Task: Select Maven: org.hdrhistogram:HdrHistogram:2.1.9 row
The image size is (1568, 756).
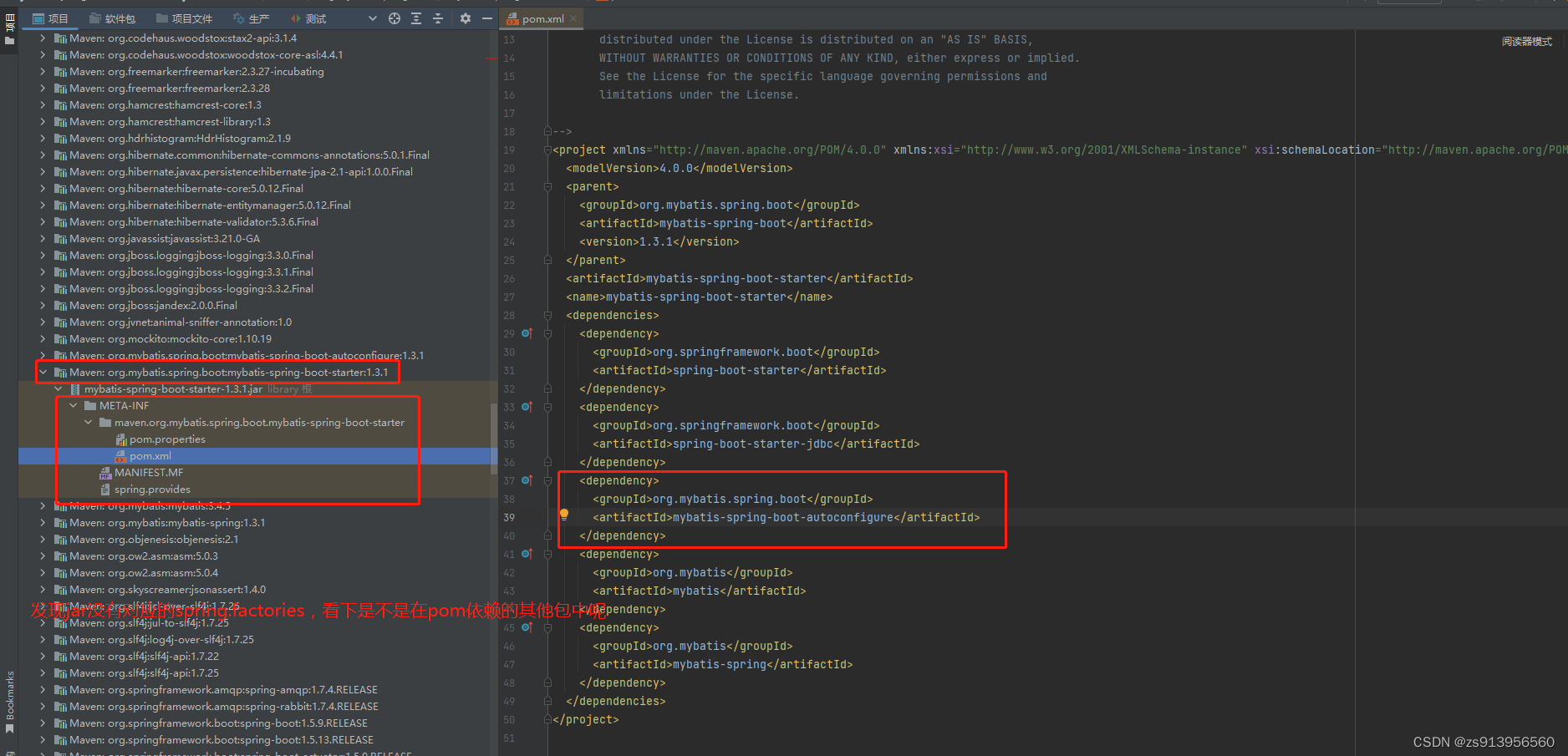Action: click(257, 139)
